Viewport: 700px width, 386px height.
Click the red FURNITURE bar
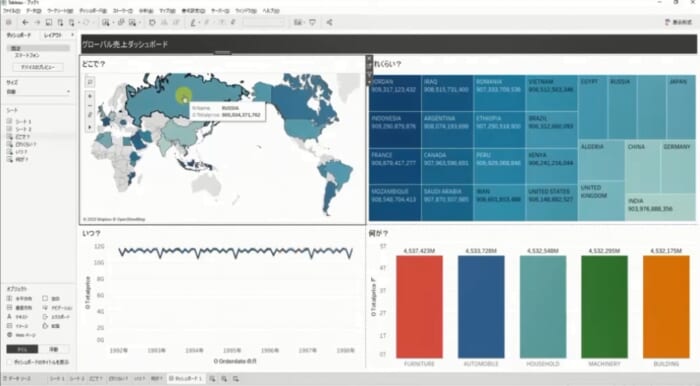click(419, 307)
